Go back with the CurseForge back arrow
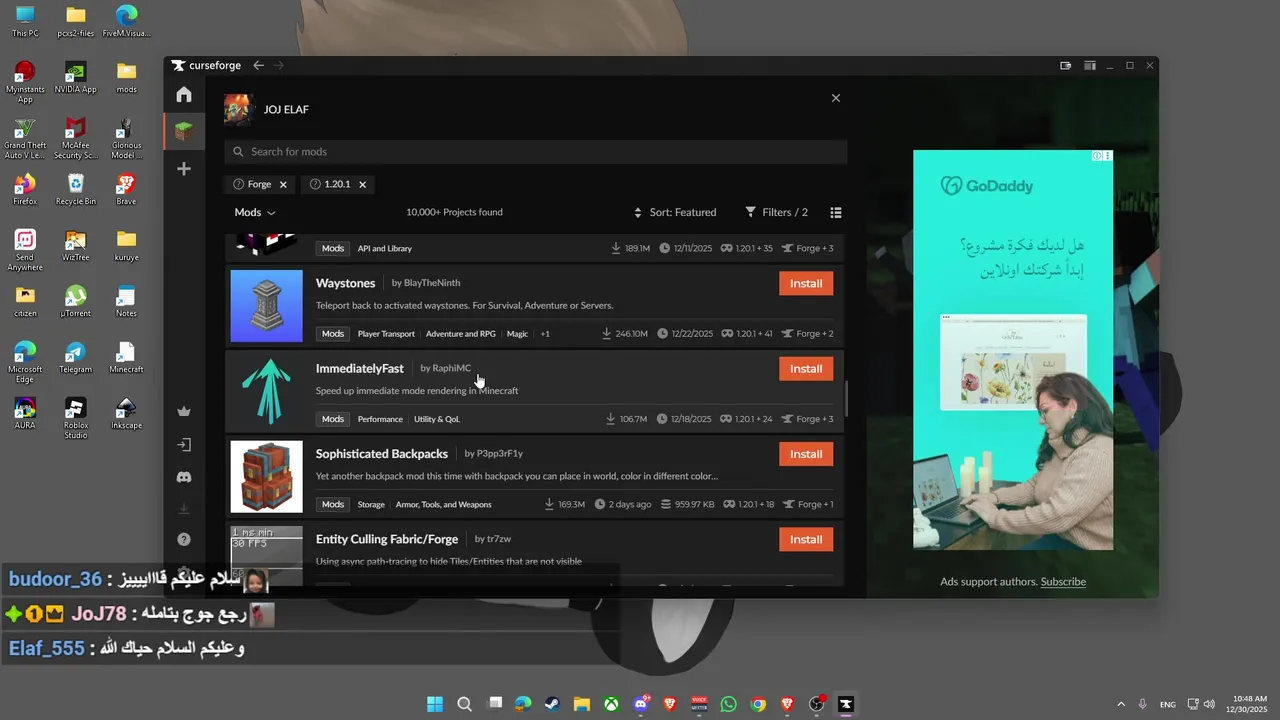 pos(258,65)
